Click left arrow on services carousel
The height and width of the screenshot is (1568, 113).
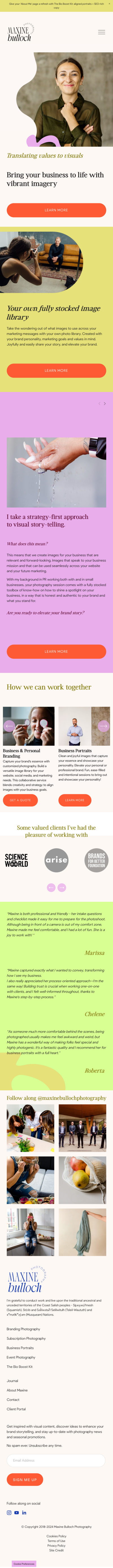(x=9, y=725)
